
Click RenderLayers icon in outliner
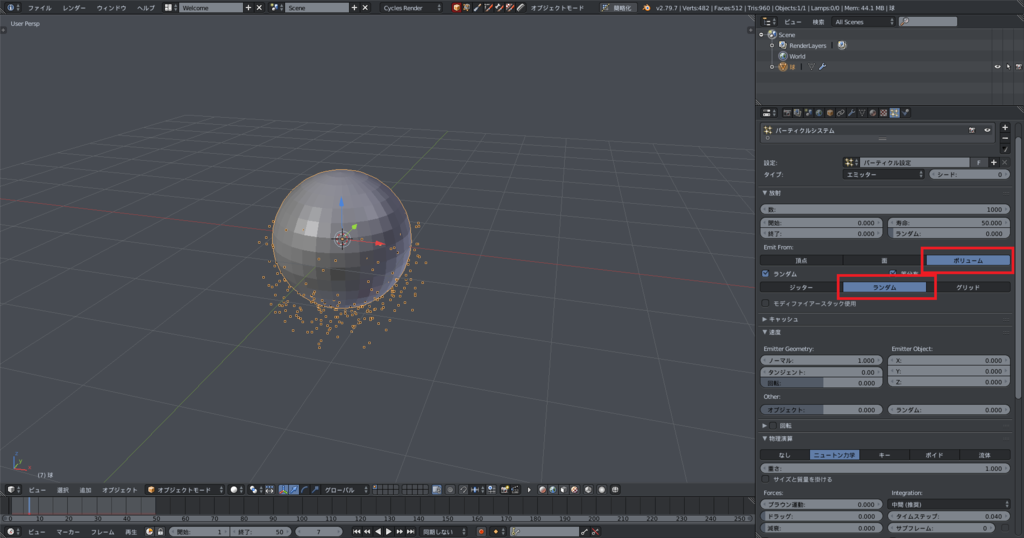(x=782, y=45)
